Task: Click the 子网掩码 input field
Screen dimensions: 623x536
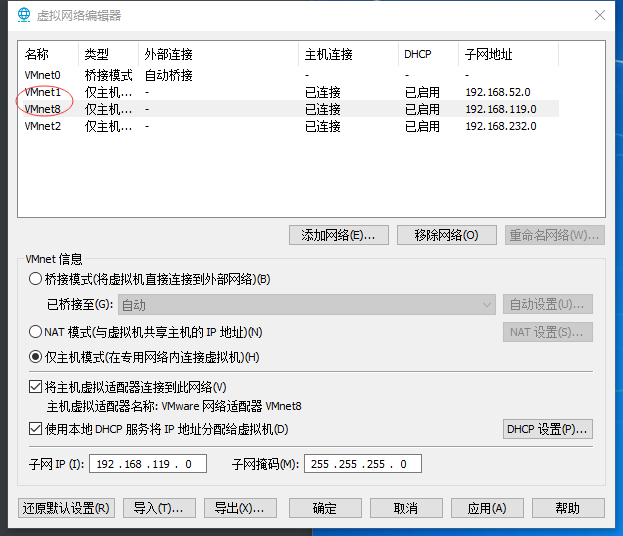Action: [363, 464]
